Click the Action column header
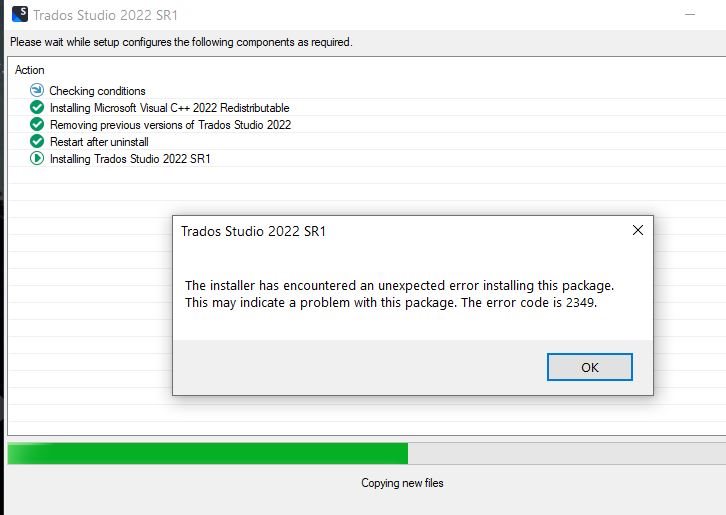 tap(30, 70)
